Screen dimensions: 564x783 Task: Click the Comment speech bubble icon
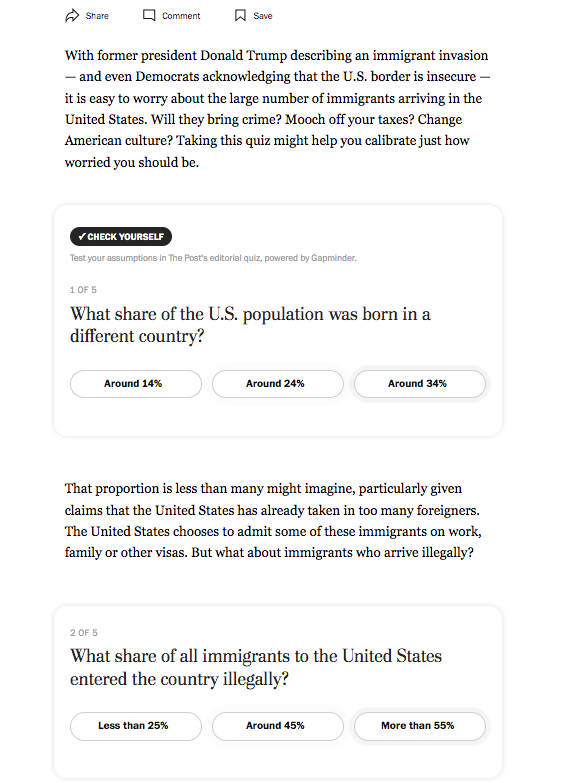149,15
